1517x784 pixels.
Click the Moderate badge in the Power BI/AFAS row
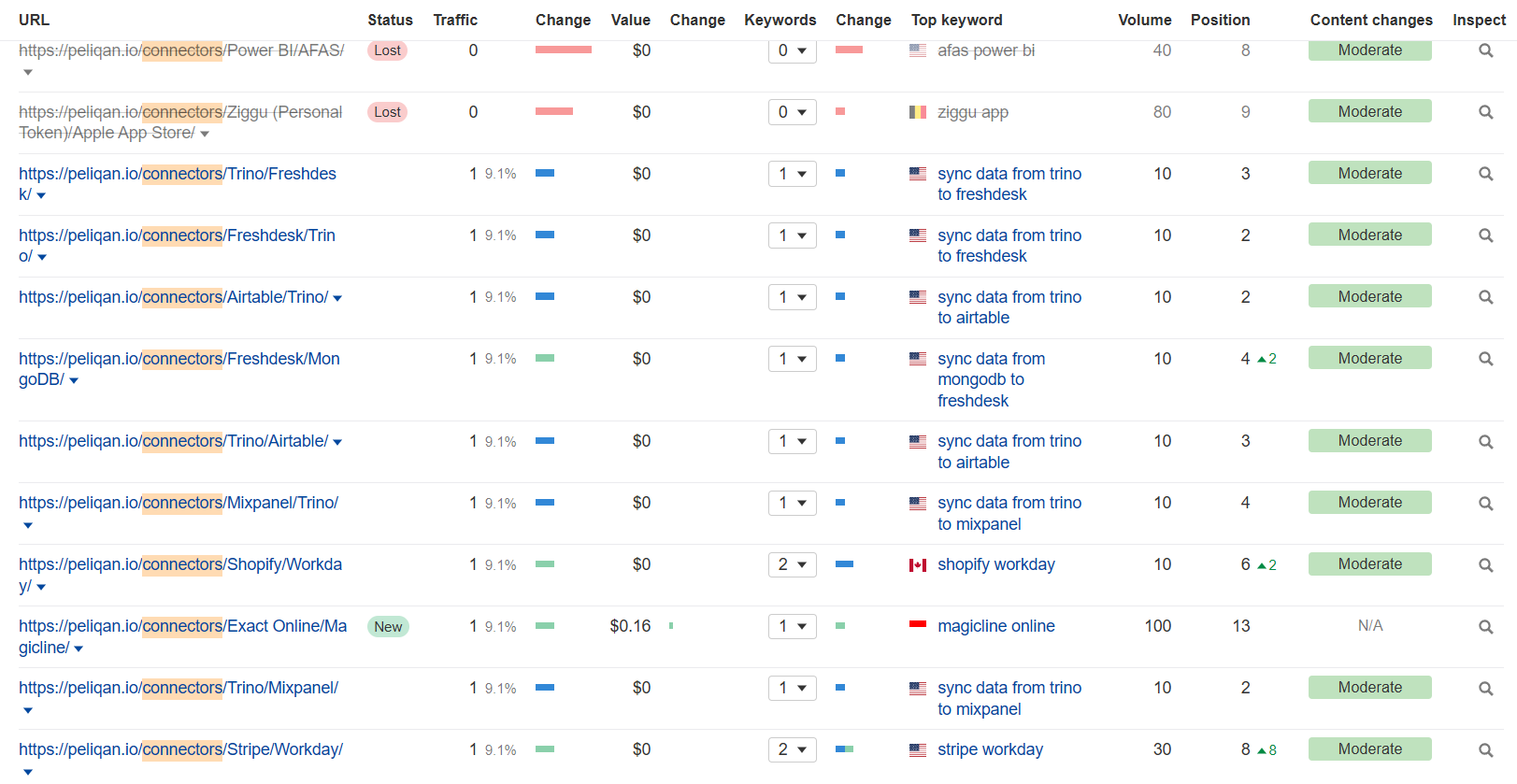pos(1370,50)
